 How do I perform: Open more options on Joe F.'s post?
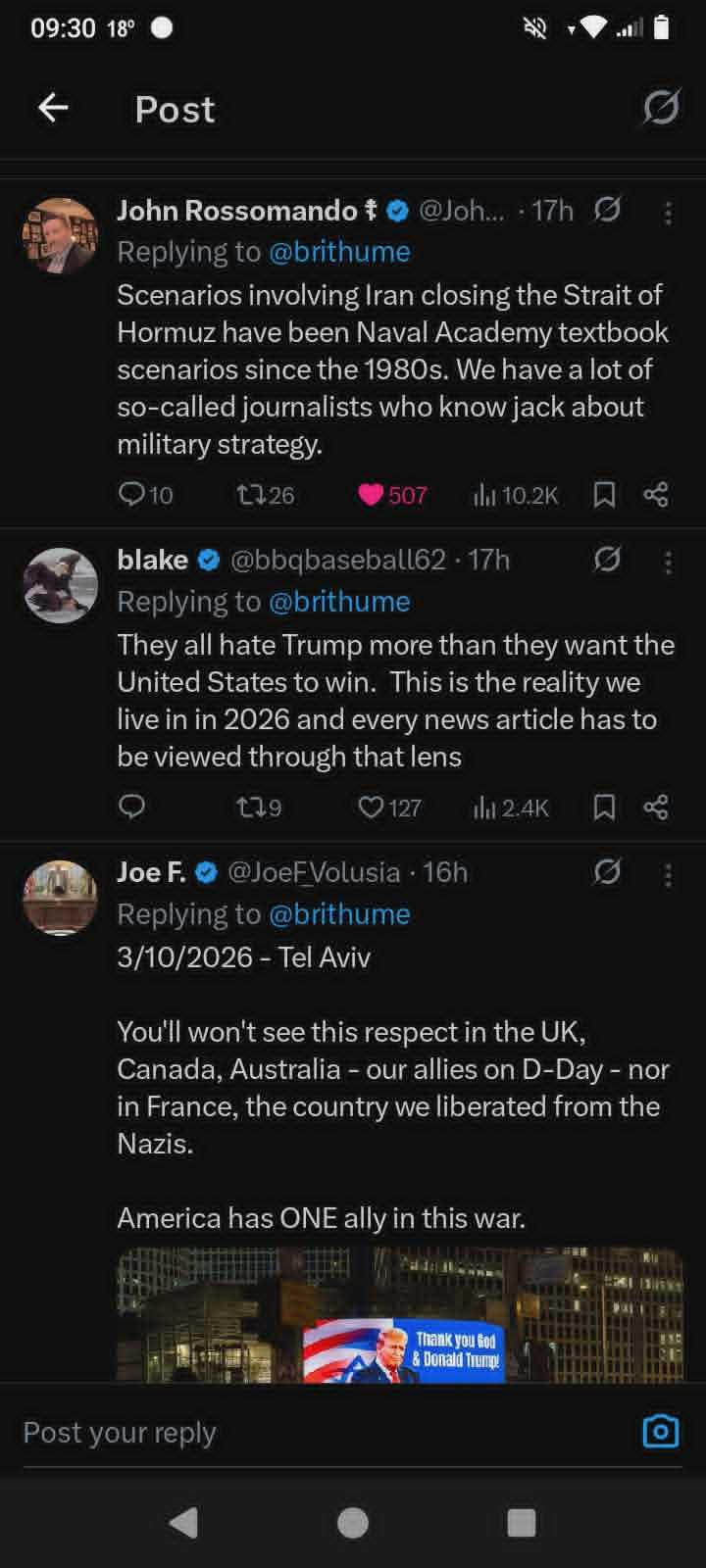tap(668, 874)
